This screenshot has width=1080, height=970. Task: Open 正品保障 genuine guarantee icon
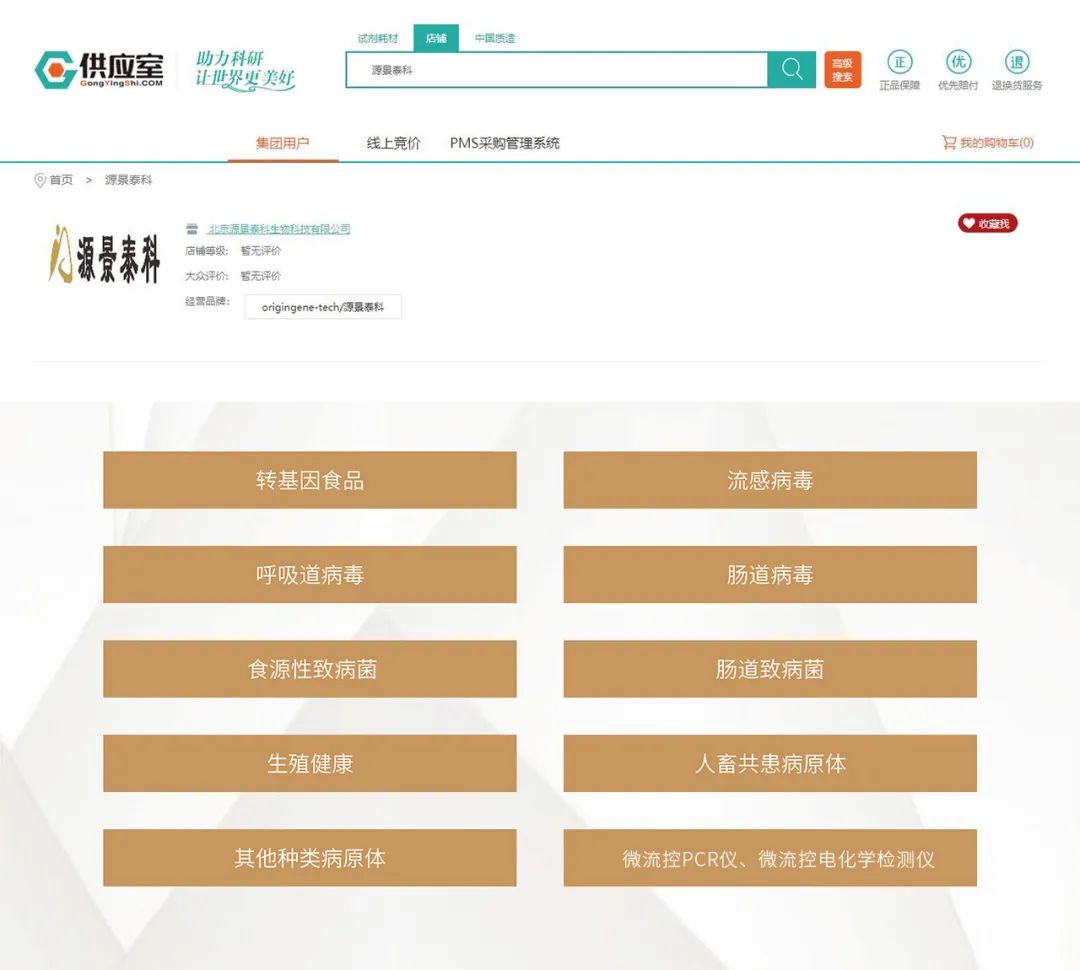click(900, 70)
